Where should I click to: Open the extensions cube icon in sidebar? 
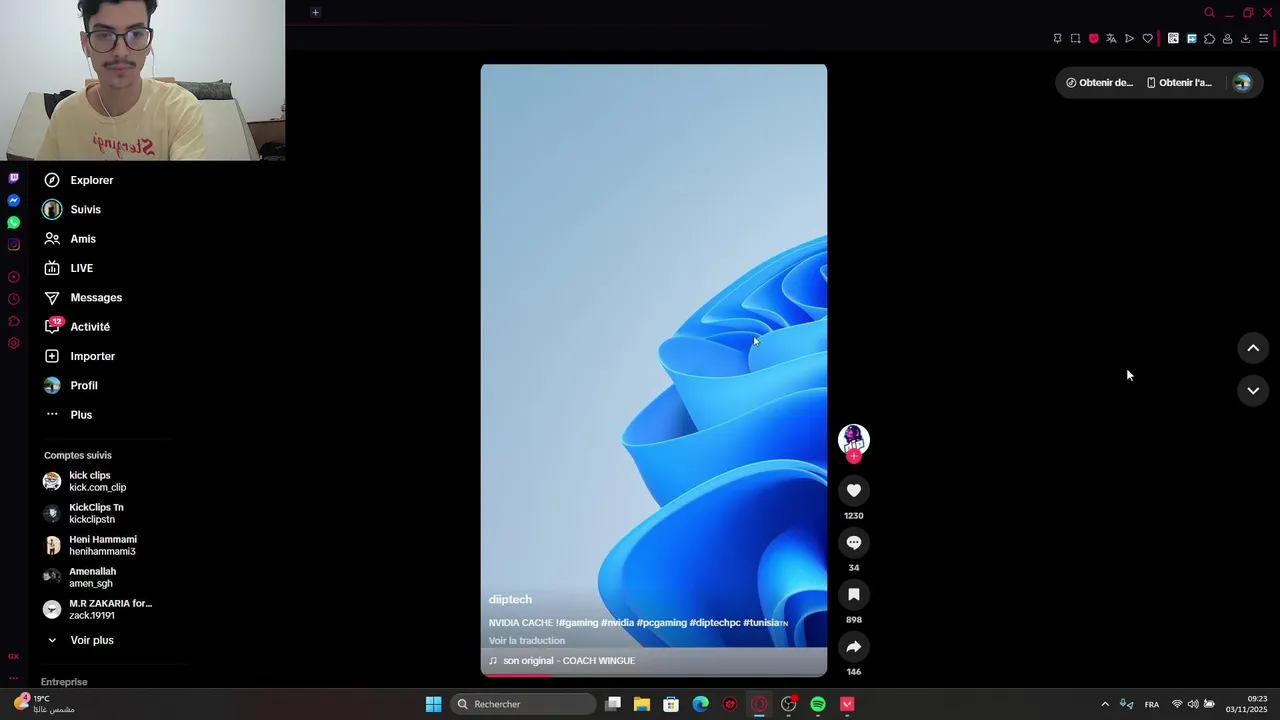13,321
